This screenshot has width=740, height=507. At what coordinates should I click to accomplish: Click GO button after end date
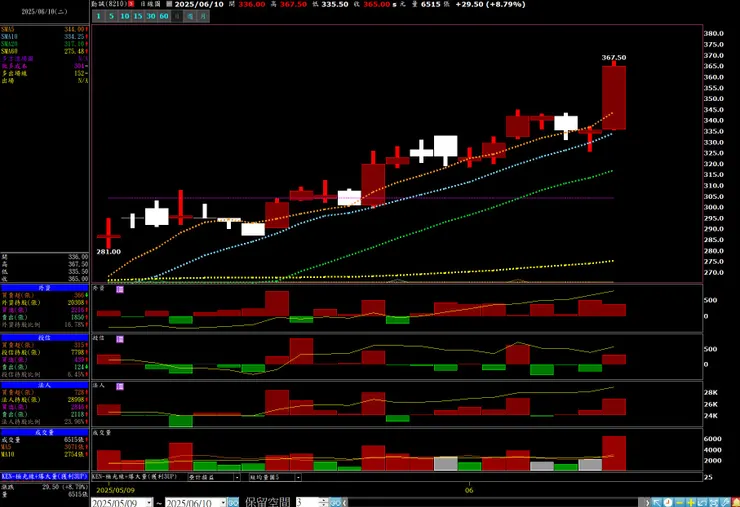click(233, 503)
